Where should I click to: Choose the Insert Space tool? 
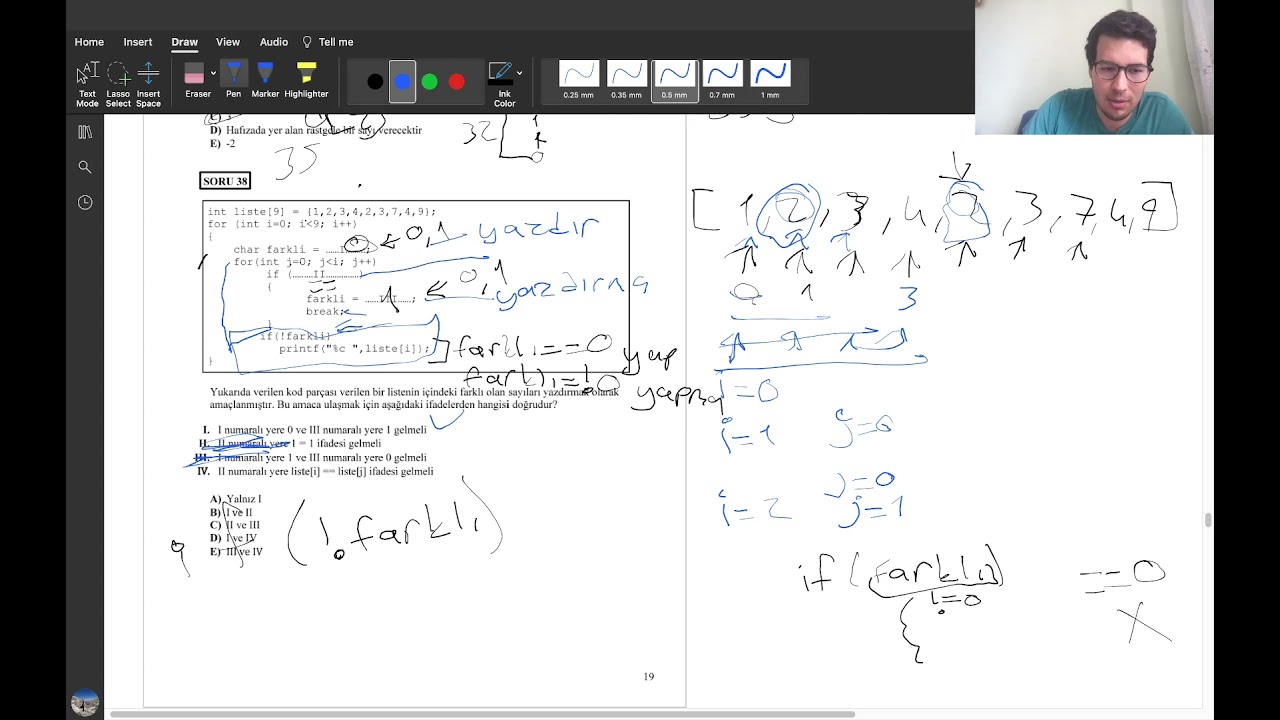pos(148,84)
